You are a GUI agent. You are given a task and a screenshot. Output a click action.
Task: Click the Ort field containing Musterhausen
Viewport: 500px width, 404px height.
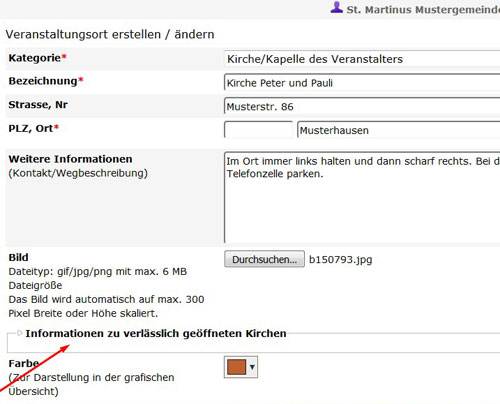(399, 130)
